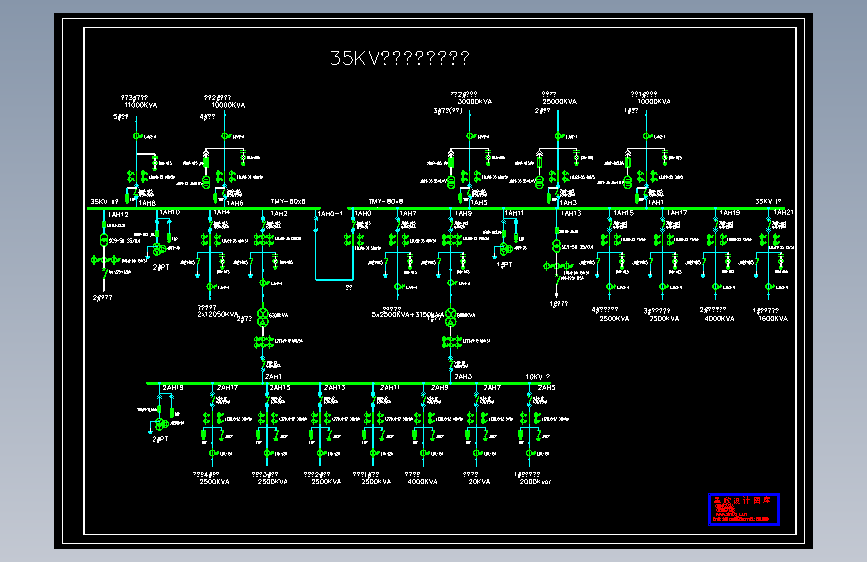867x562 pixels.
Task: Click the "2AH1" incoming label on 10KV bus
Action: coord(273,377)
